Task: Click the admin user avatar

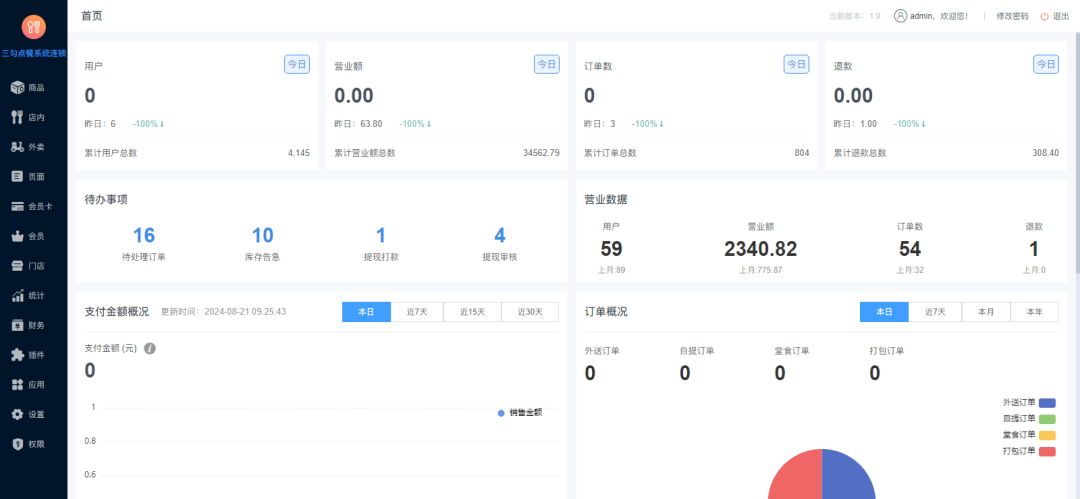Action: point(900,16)
